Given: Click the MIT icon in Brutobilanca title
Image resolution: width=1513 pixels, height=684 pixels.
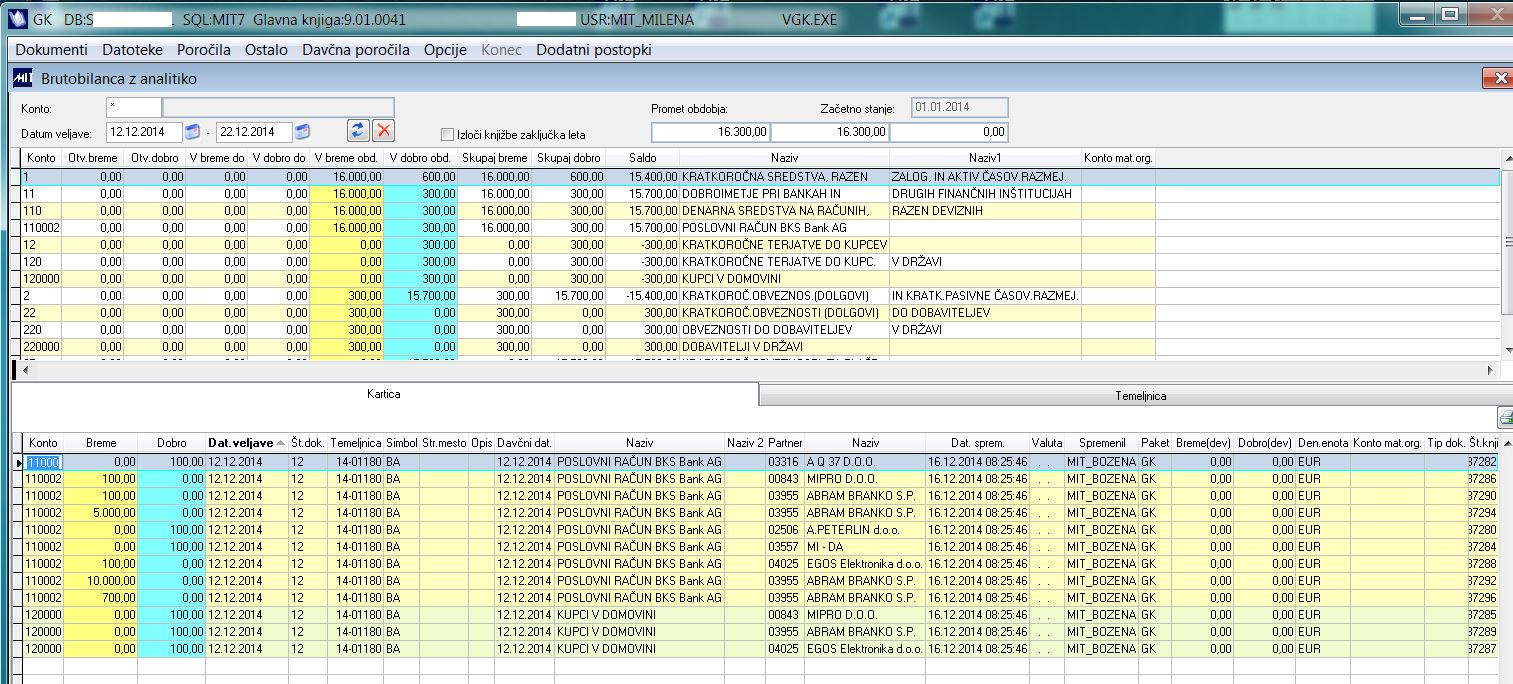Looking at the screenshot, I should (x=23, y=78).
